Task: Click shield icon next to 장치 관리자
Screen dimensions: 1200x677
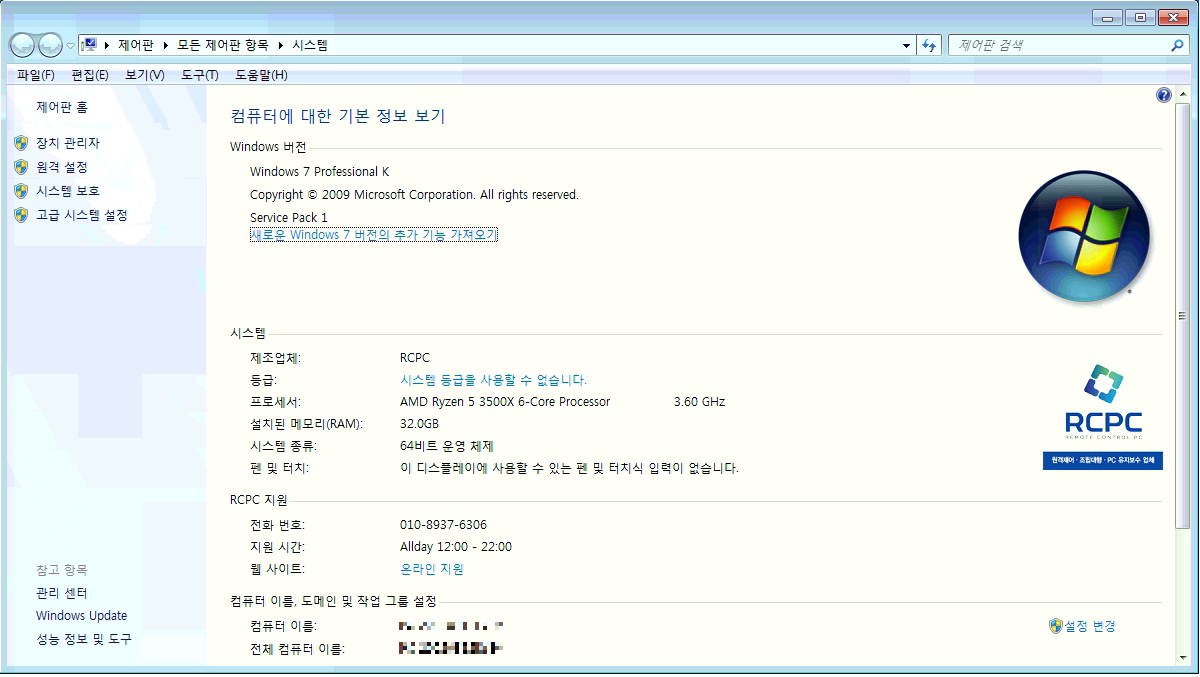Action: [x=21, y=143]
